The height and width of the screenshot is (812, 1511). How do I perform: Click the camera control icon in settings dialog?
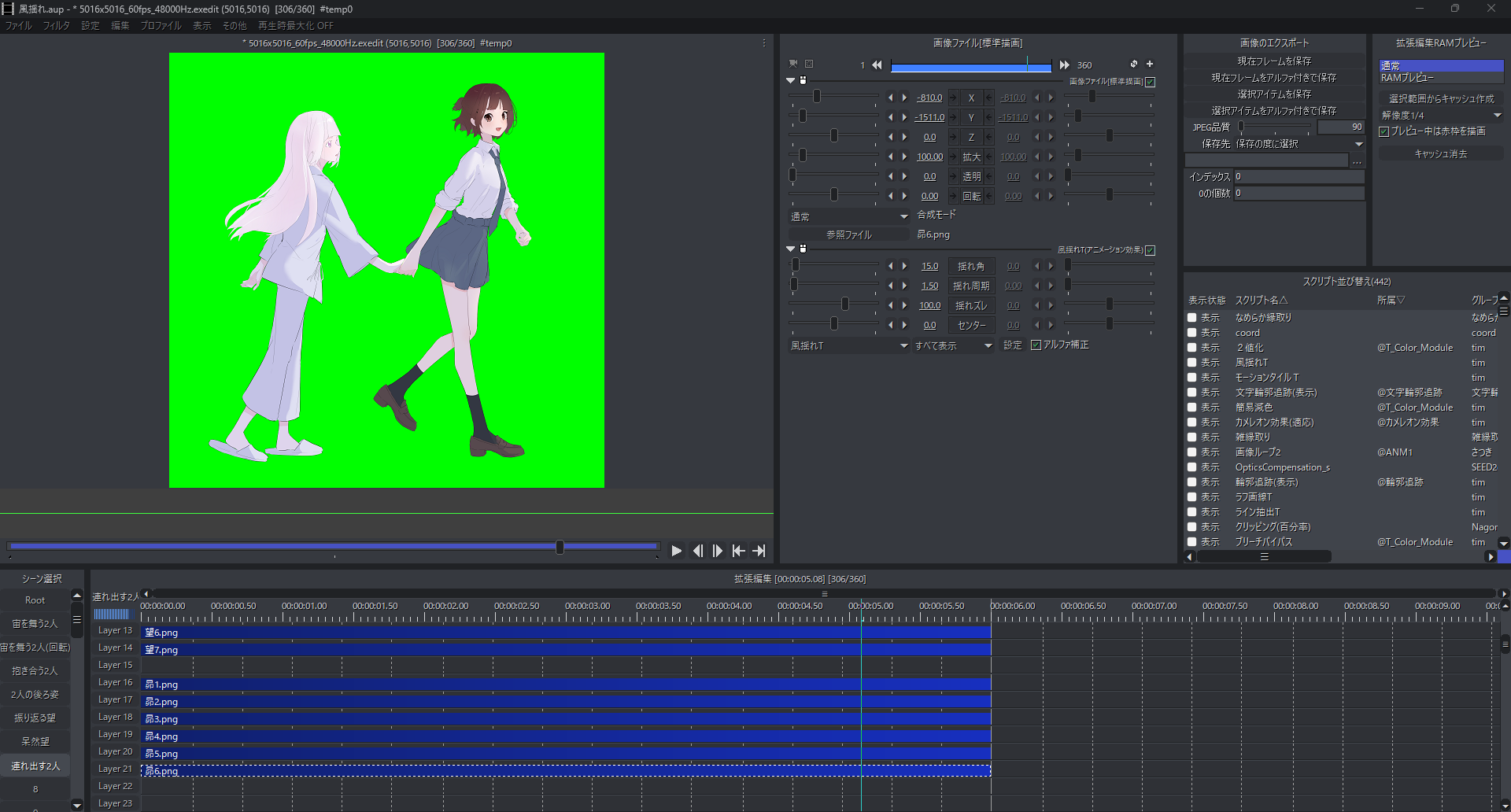(x=793, y=64)
